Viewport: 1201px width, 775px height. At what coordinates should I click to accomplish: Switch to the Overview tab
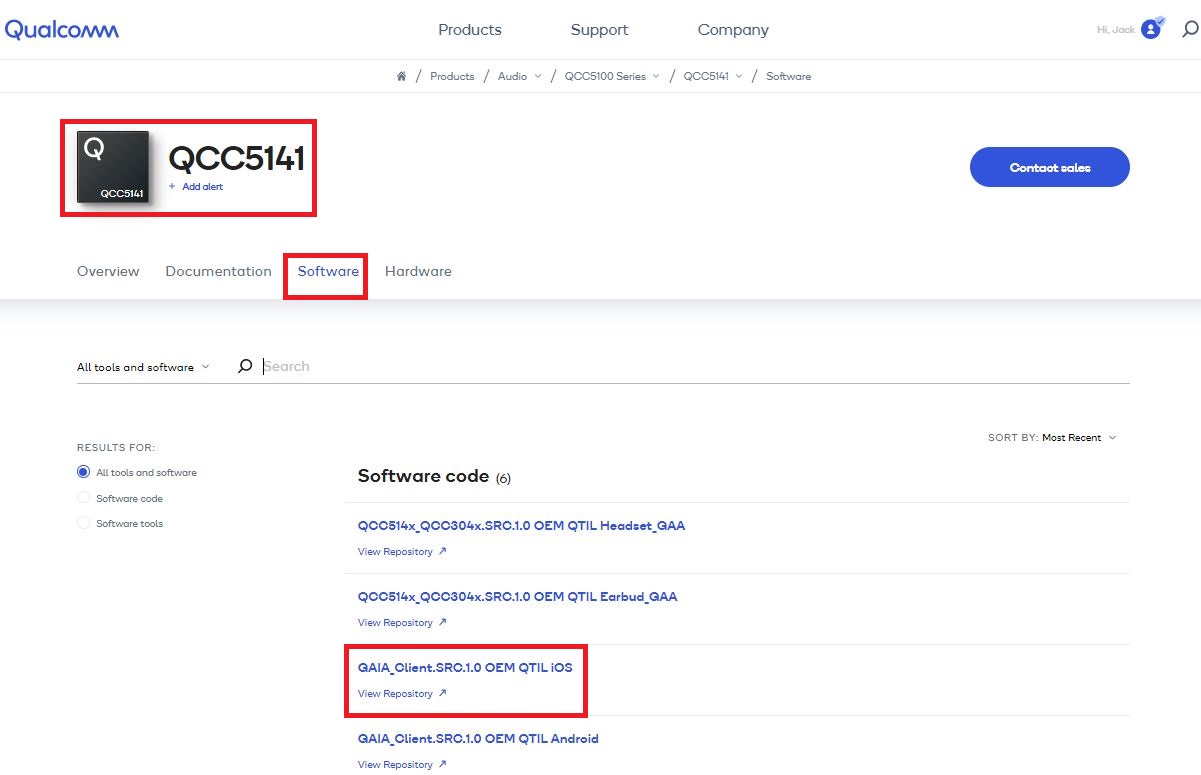pyautogui.click(x=108, y=271)
